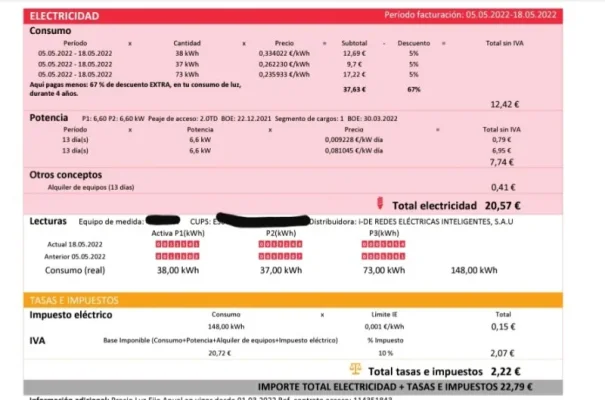Click the 'Actual 18.05.2022' row label
The height and width of the screenshot is (400, 605).
(x=75, y=245)
